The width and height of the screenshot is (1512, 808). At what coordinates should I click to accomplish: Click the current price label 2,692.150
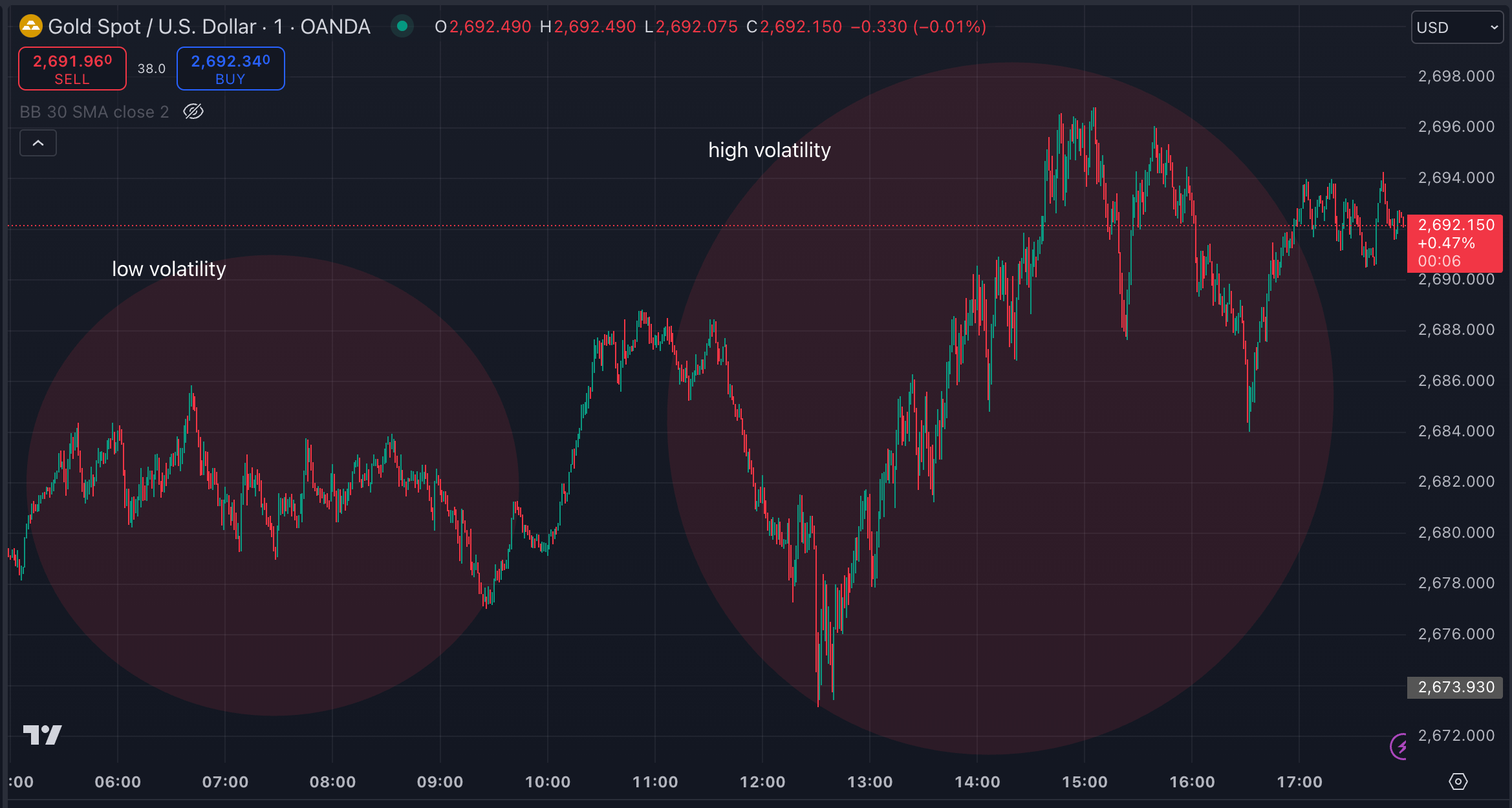[1455, 243]
